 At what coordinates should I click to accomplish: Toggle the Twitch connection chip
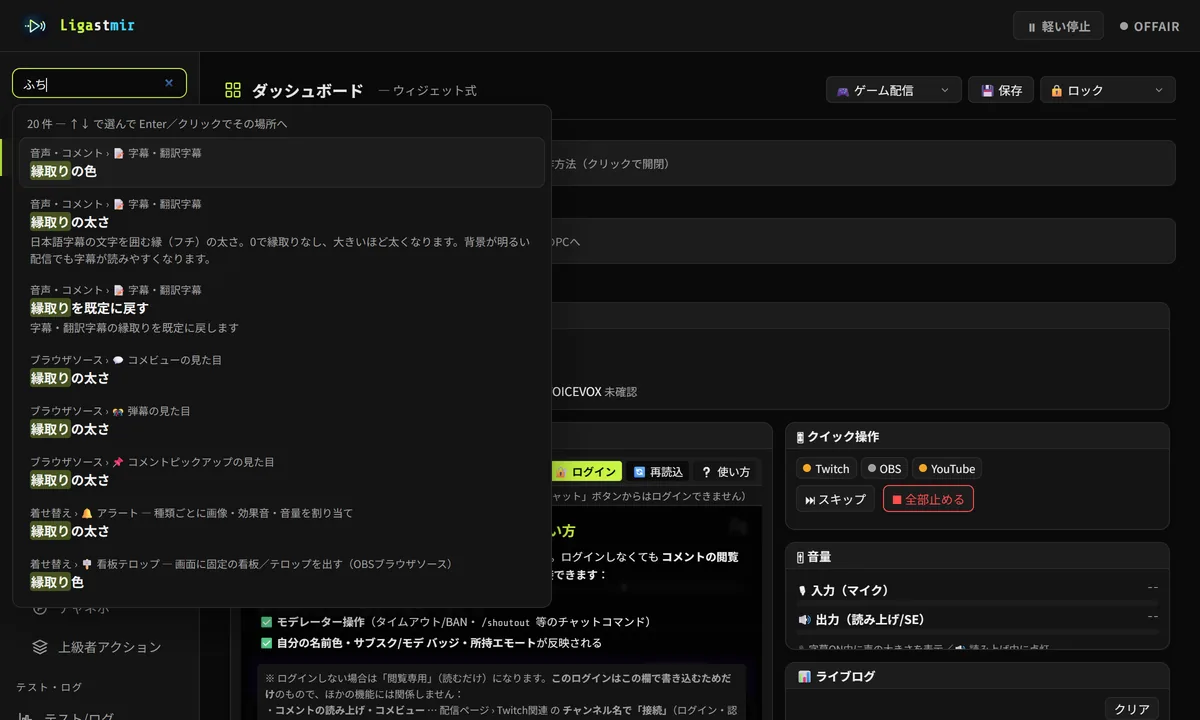pyautogui.click(x=826, y=468)
